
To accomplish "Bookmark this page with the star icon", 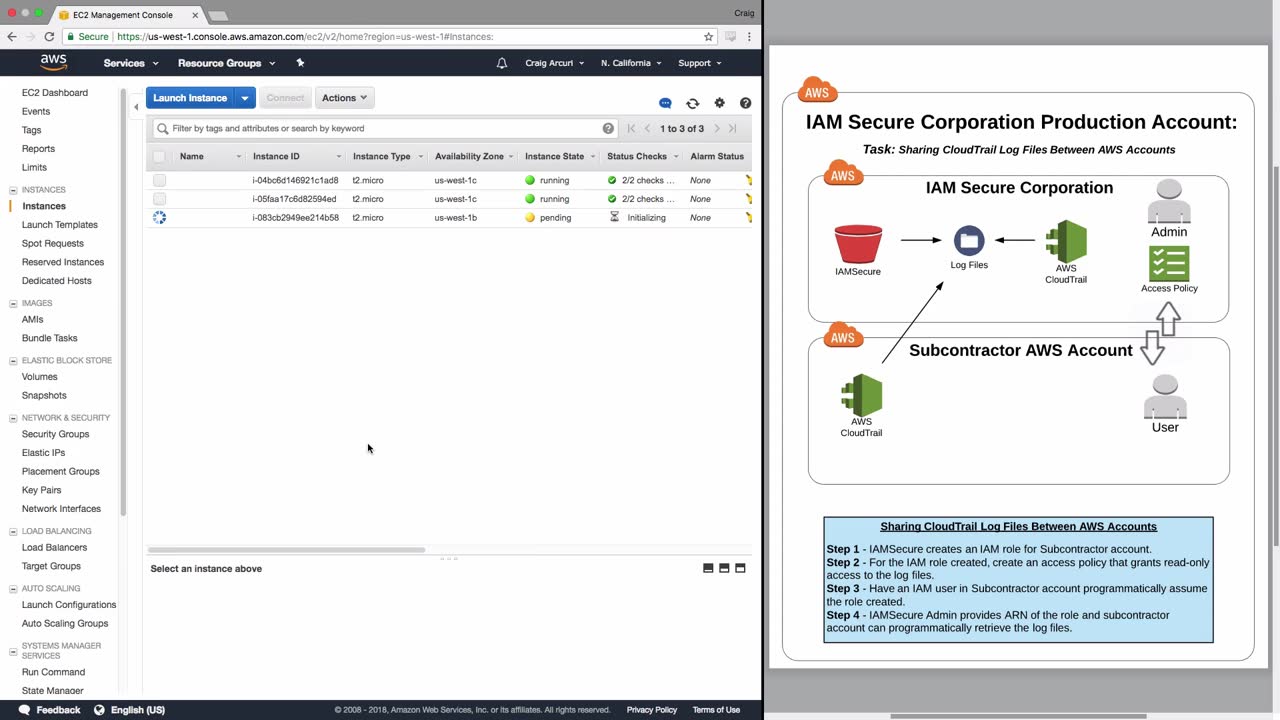I will click(709, 37).
